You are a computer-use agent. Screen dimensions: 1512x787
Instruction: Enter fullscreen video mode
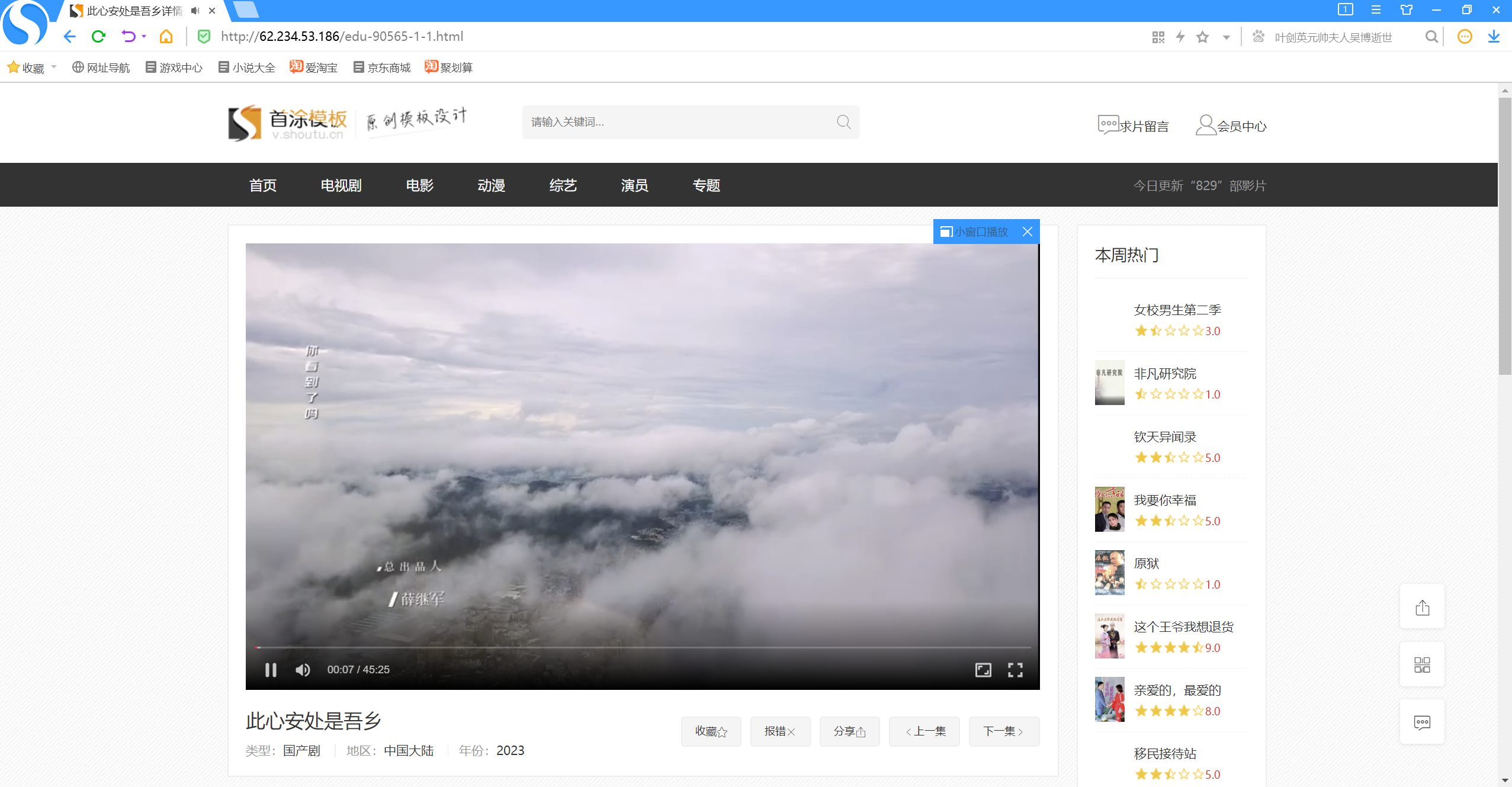pyautogui.click(x=1015, y=670)
